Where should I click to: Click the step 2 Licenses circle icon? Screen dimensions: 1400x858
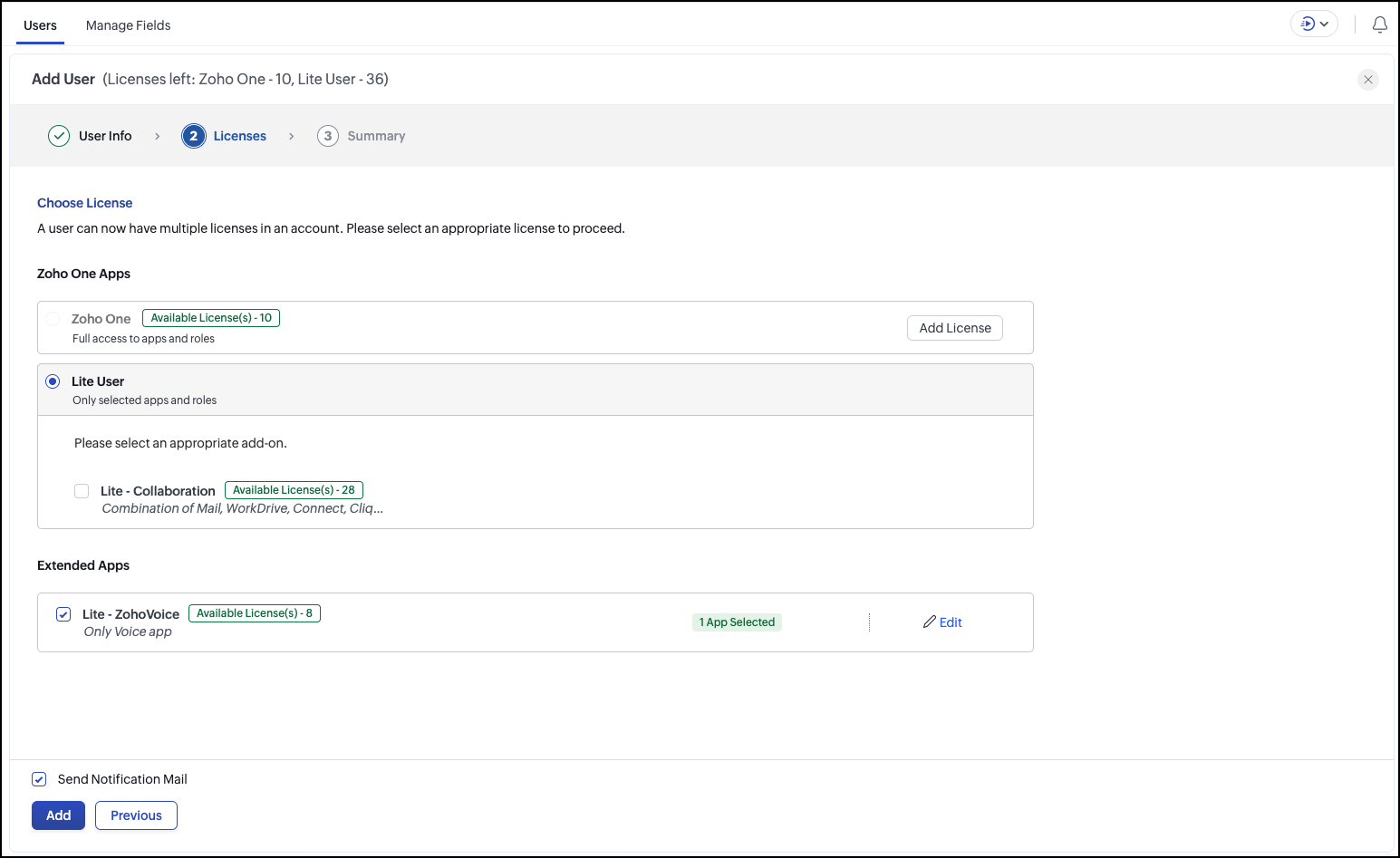point(193,136)
